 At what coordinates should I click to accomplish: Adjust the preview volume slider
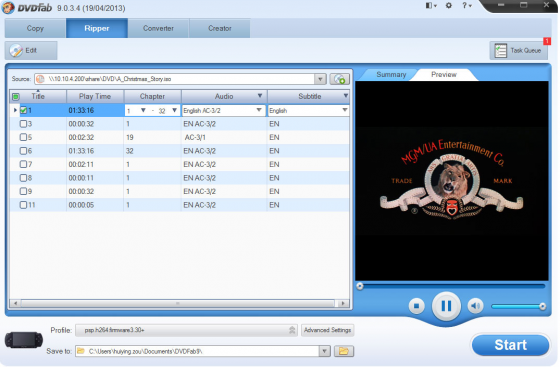(x=517, y=306)
